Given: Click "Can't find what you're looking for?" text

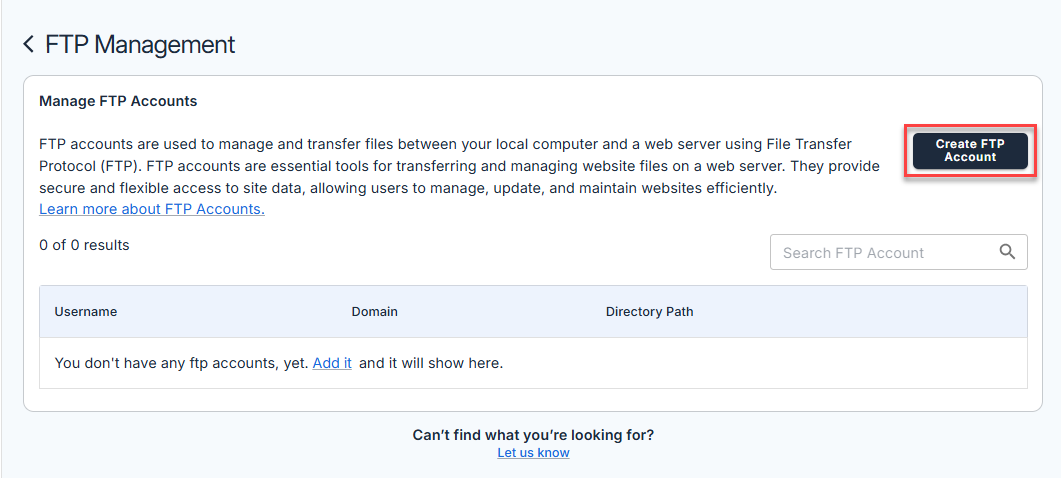Looking at the screenshot, I should (533, 435).
